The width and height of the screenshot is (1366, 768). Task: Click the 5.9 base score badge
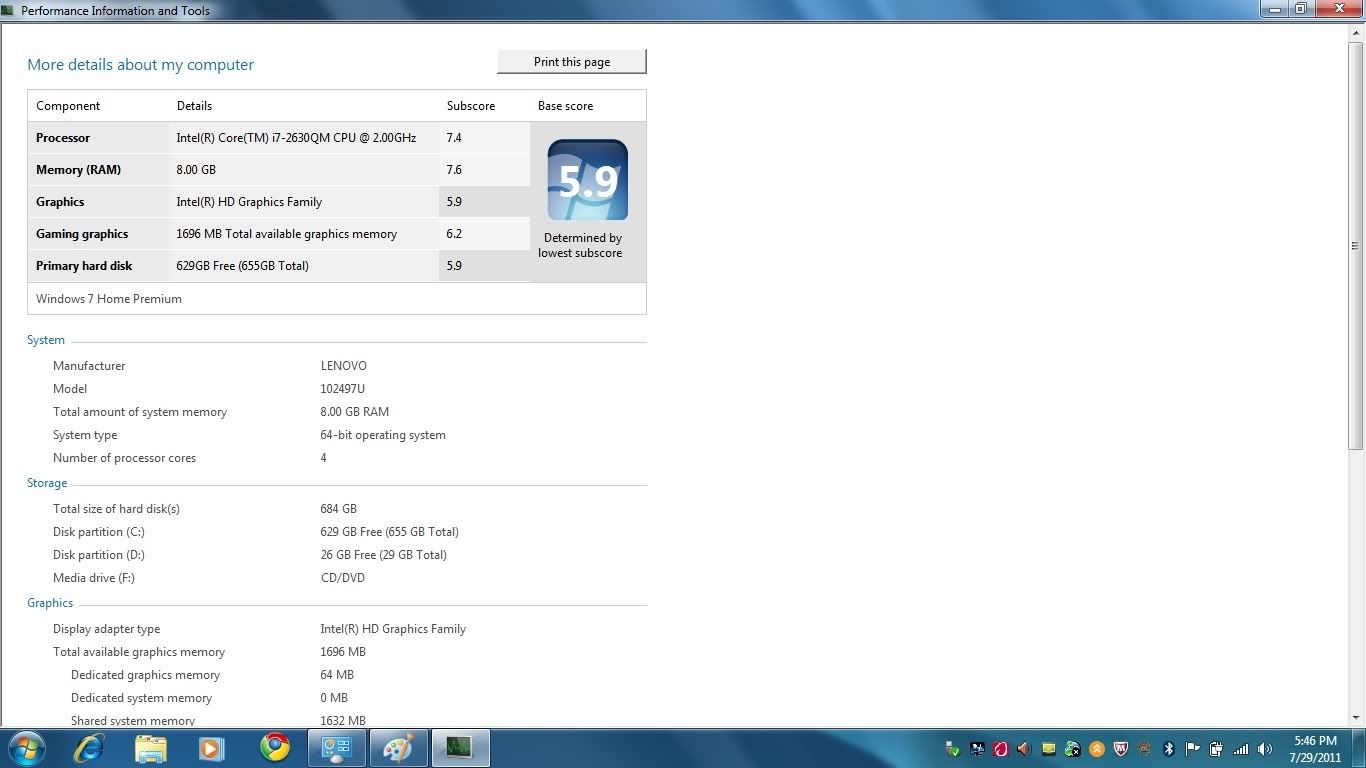[x=588, y=180]
